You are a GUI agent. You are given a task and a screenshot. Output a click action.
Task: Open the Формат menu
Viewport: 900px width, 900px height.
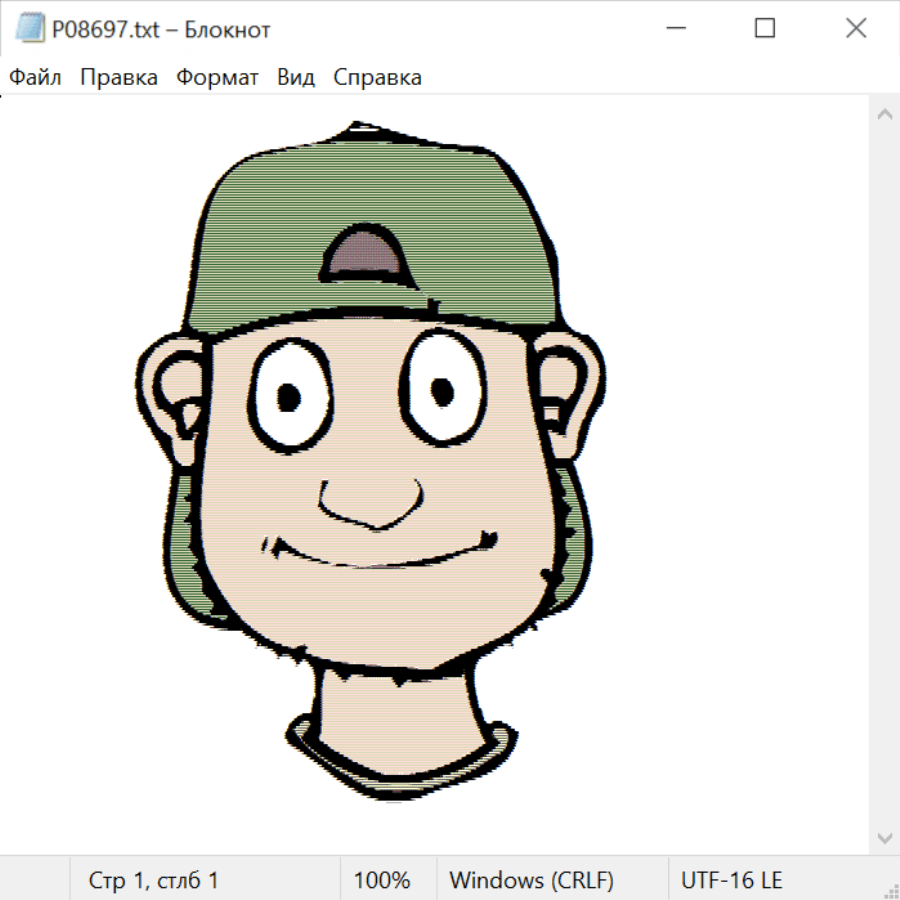tap(217, 78)
